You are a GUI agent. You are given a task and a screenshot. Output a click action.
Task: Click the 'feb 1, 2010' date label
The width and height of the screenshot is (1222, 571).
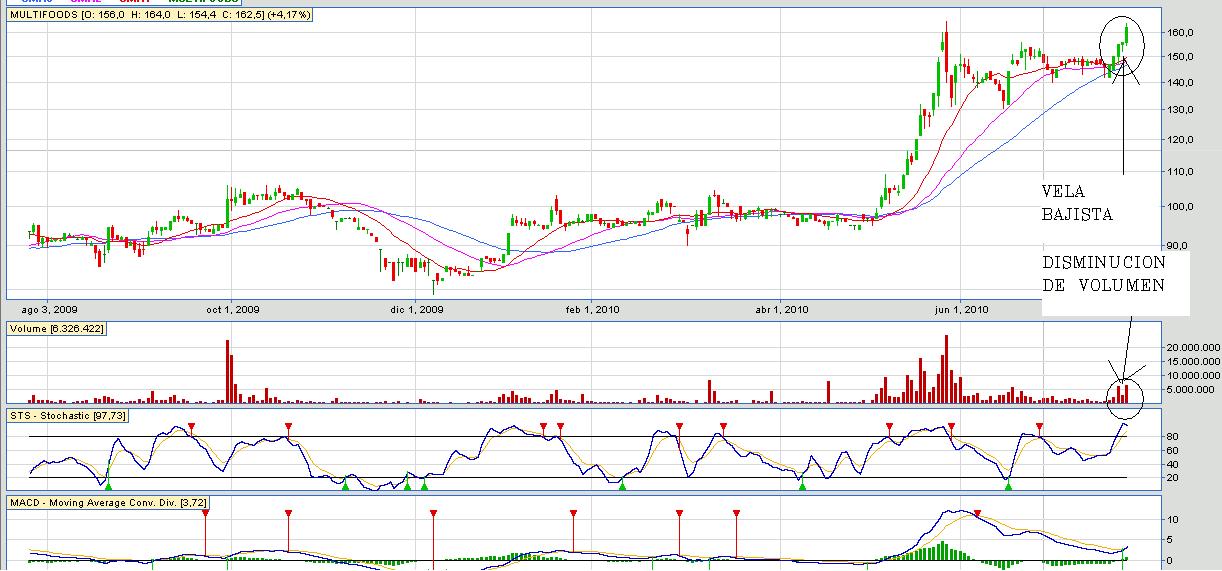(593, 310)
